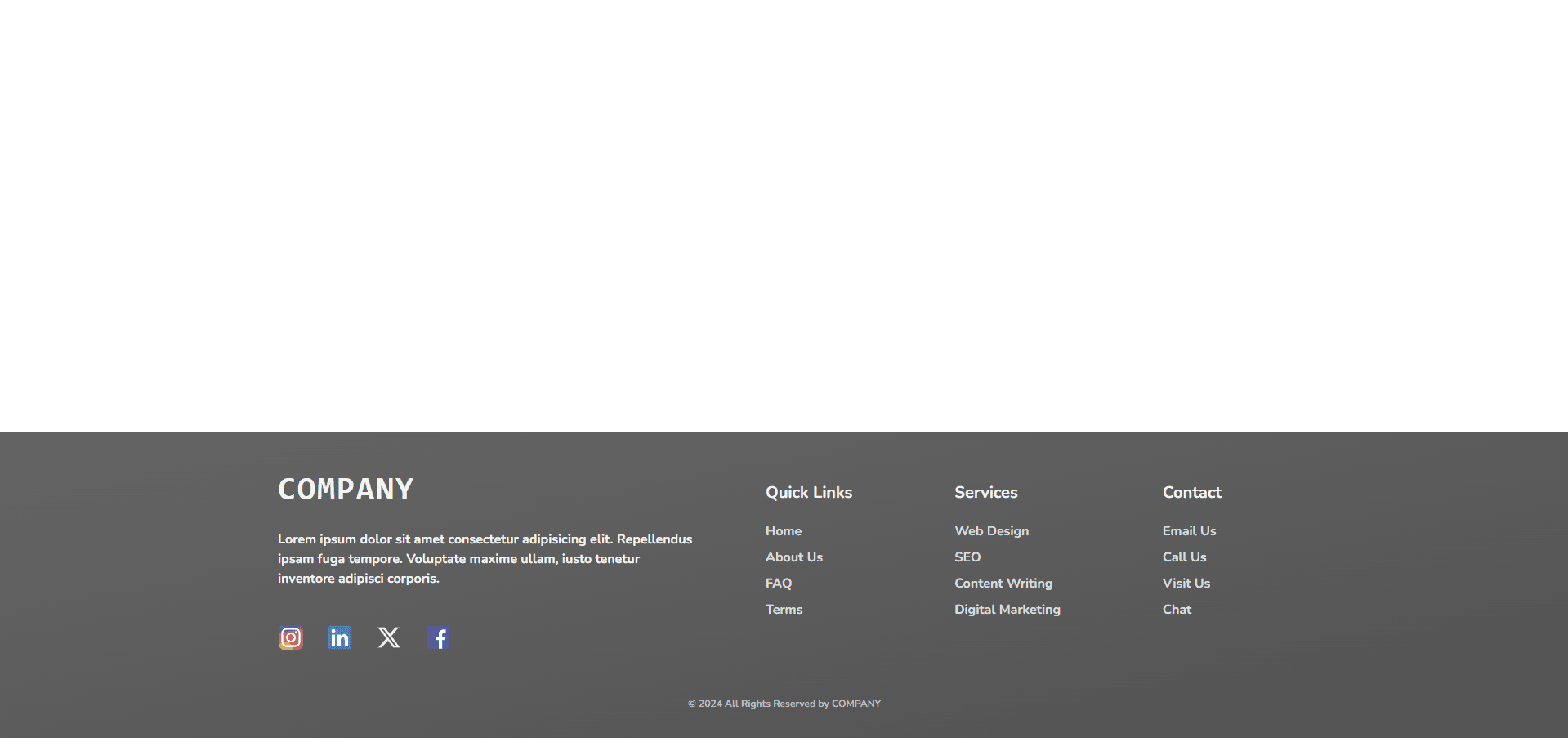
Task: Open the Terms link
Action: 784,610
